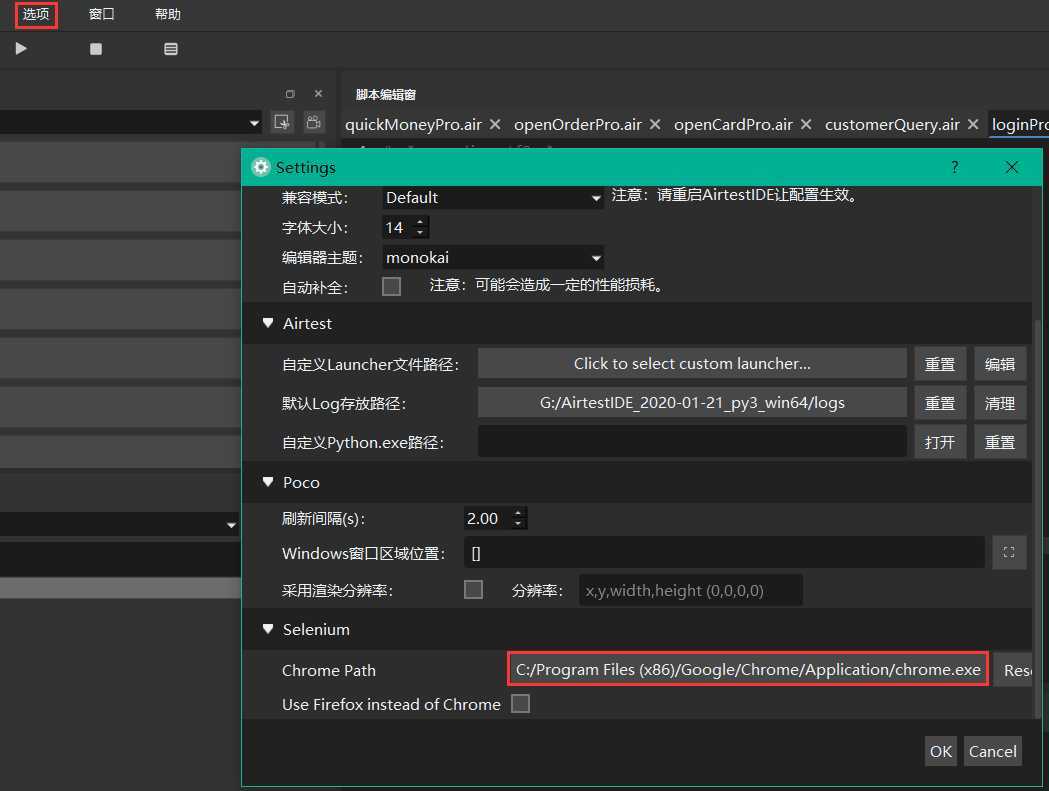This screenshot has width=1049, height=791.
Task: Click 清理 to clear logs
Action: click(x=1000, y=403)
